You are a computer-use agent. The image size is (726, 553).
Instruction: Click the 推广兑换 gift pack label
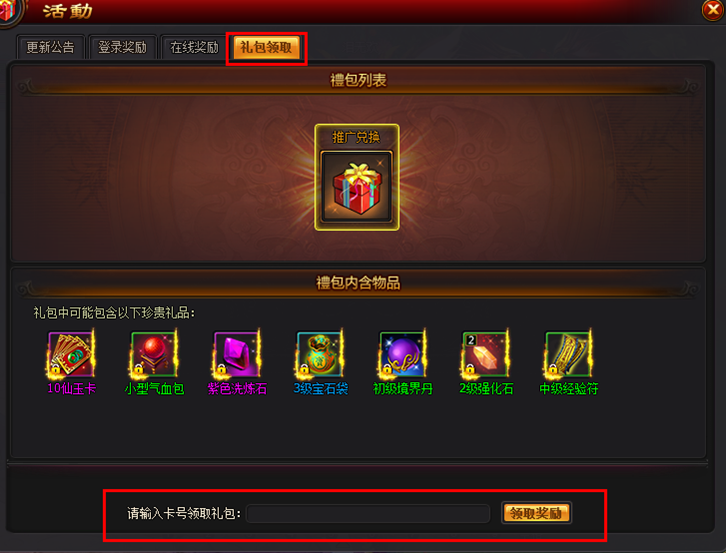click(357, 138)
